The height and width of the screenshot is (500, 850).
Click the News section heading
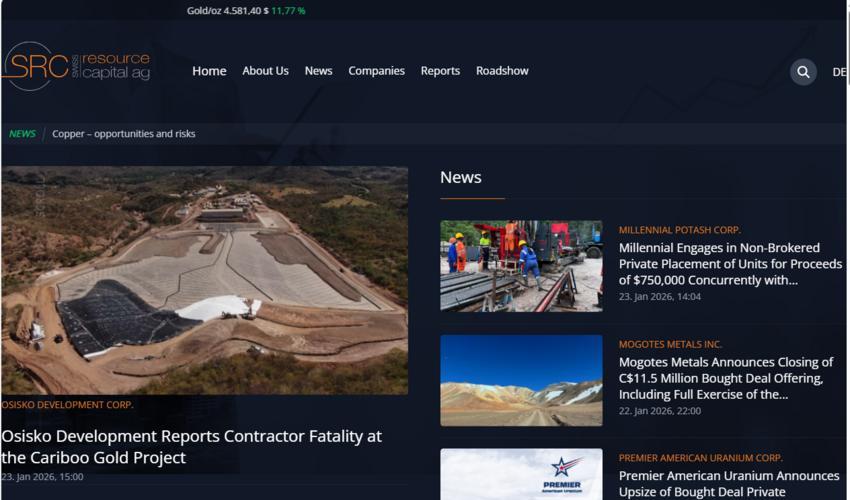point(460,177)
